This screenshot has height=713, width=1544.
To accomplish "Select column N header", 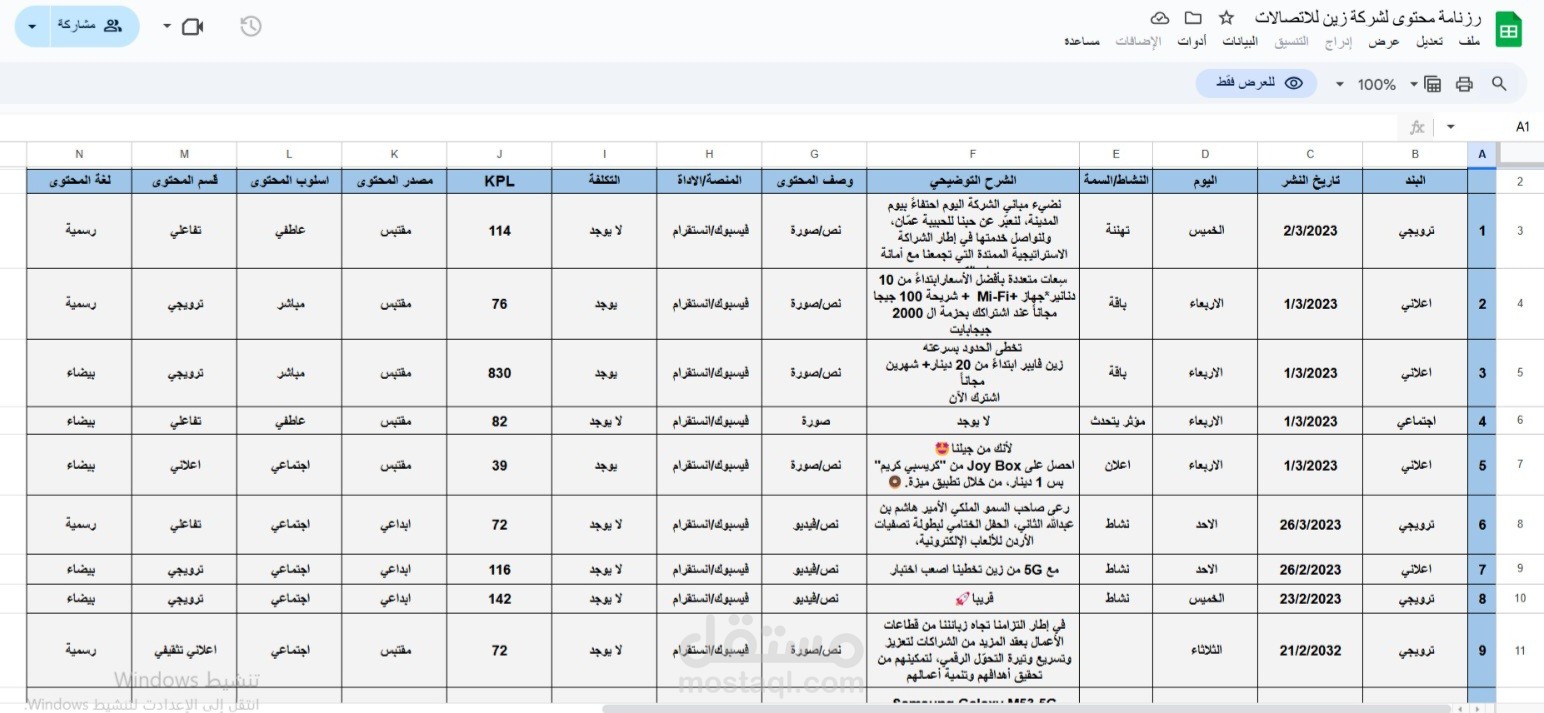I will pos(79,153).
